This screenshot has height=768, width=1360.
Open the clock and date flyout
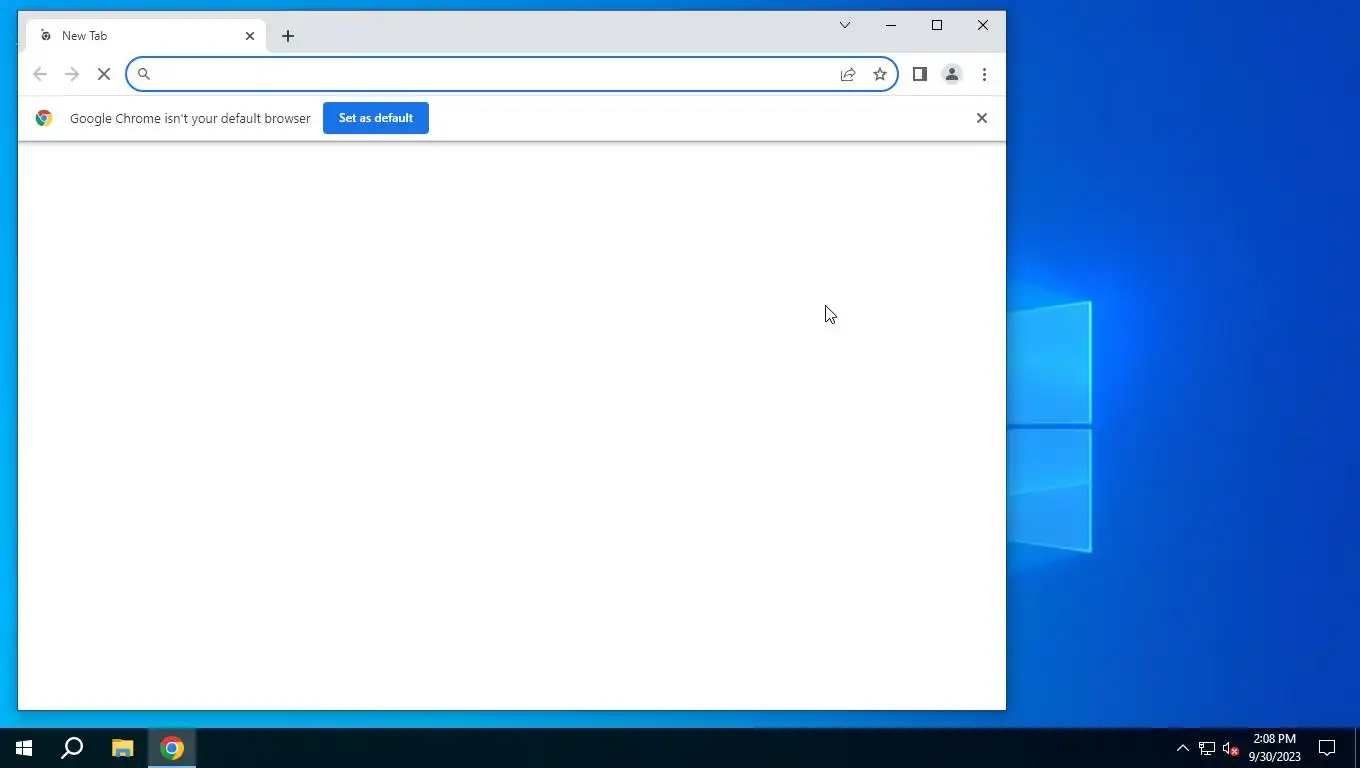tap(1274, 748)
